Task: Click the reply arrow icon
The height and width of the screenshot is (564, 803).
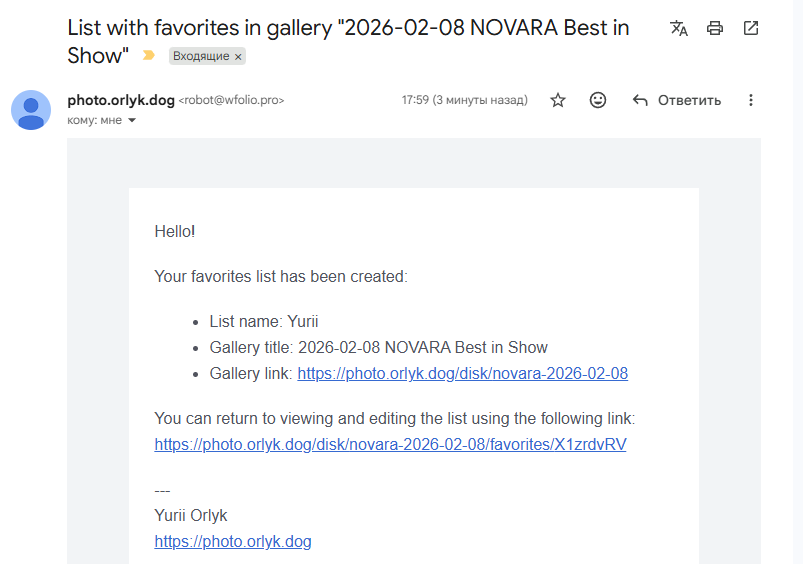Action: 641,100
